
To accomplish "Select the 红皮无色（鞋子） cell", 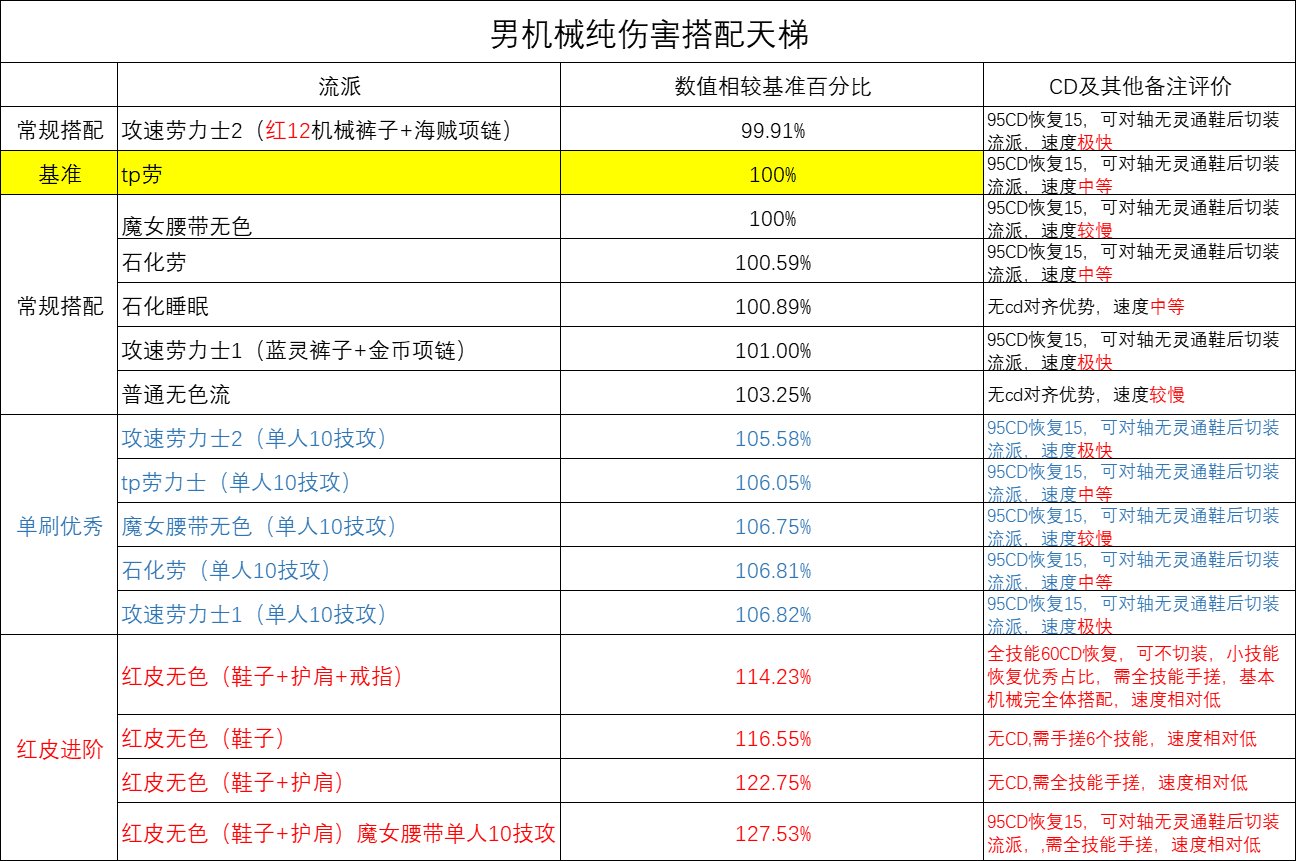I will click(339, 737).
